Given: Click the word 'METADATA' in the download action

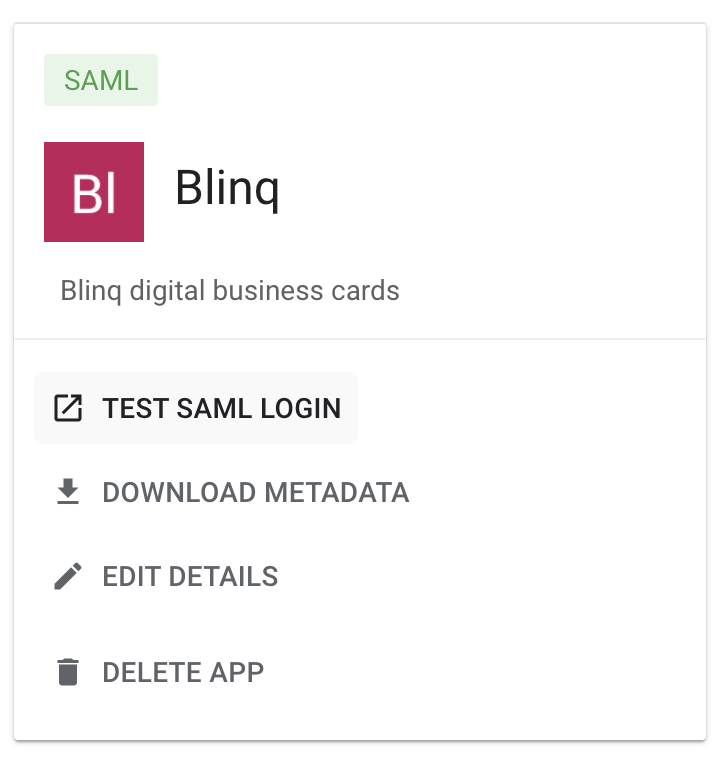Looking at the screenshot, I should 337,492.
